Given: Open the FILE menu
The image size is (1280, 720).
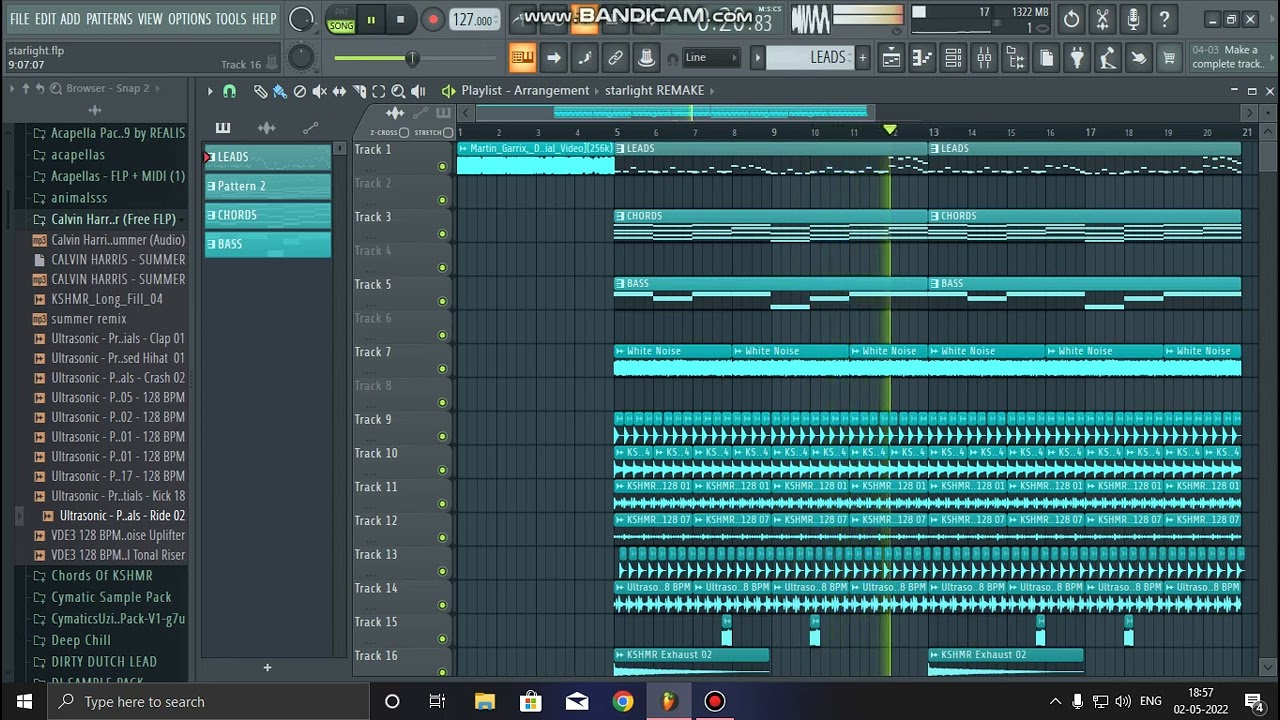Looking at the screenshot, I should tap(19, 19).
